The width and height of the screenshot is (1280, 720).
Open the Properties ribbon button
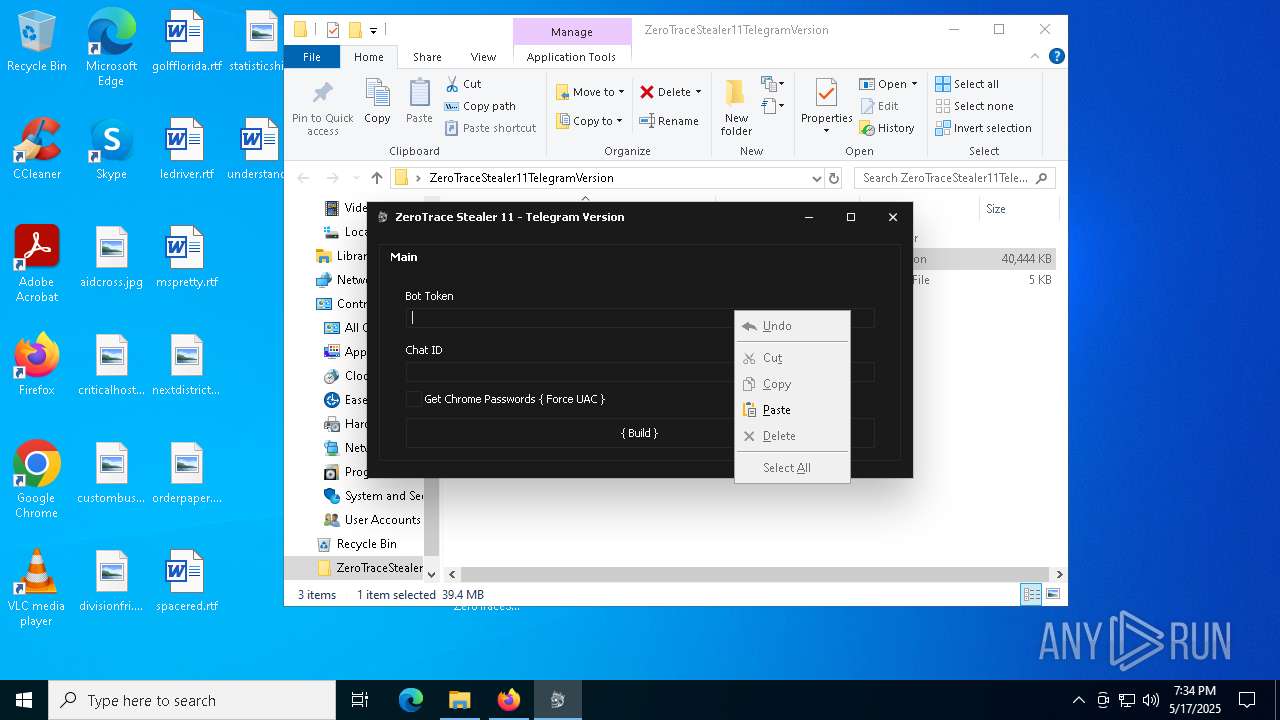(826, 107)
